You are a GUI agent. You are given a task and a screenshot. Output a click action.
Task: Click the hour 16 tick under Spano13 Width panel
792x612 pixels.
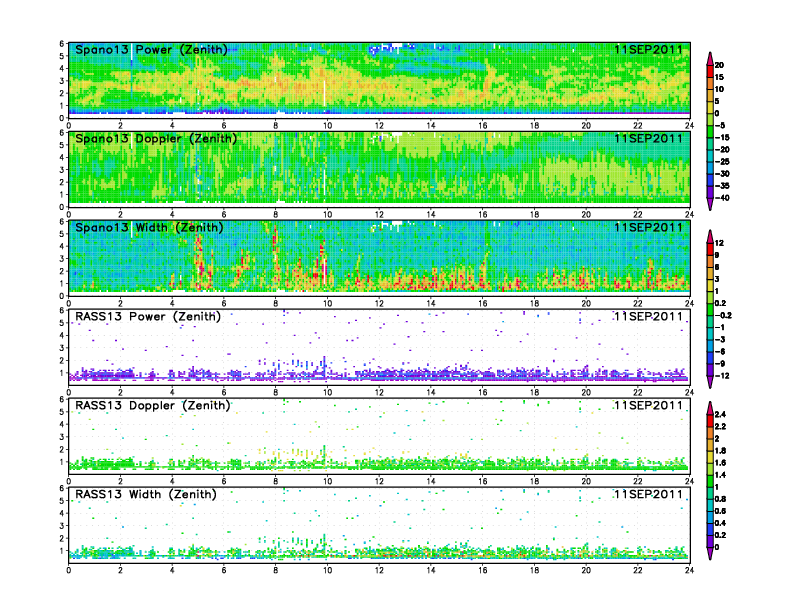pyautogui.click(x=482, y=303)
